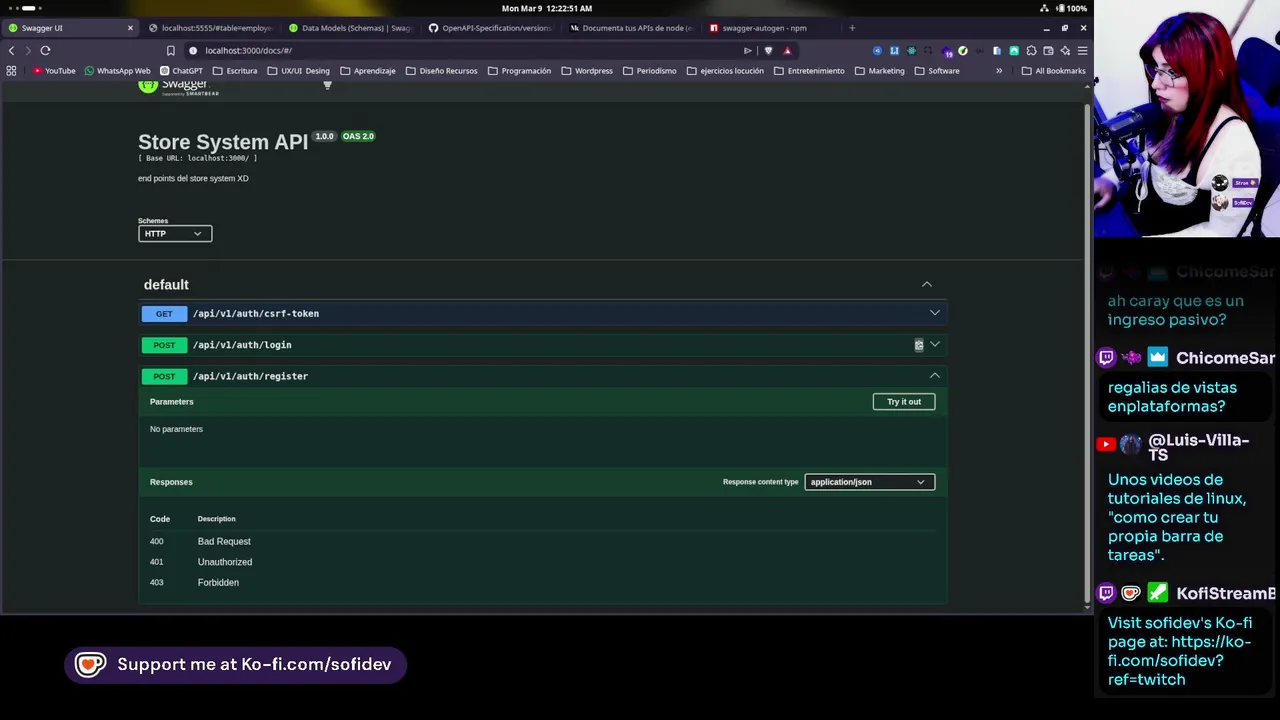Switch to Data Models (Schemas) tab

click(350, 28)
